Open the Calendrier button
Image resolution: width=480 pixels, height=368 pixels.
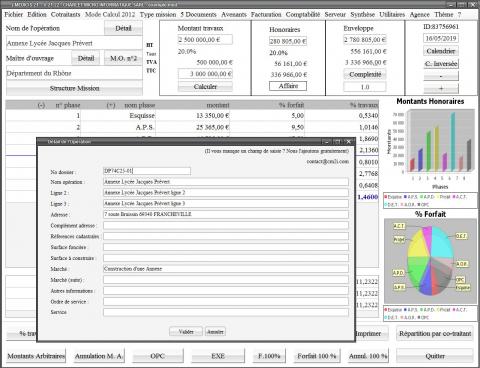pyautogui.click(x=441, y=51)
